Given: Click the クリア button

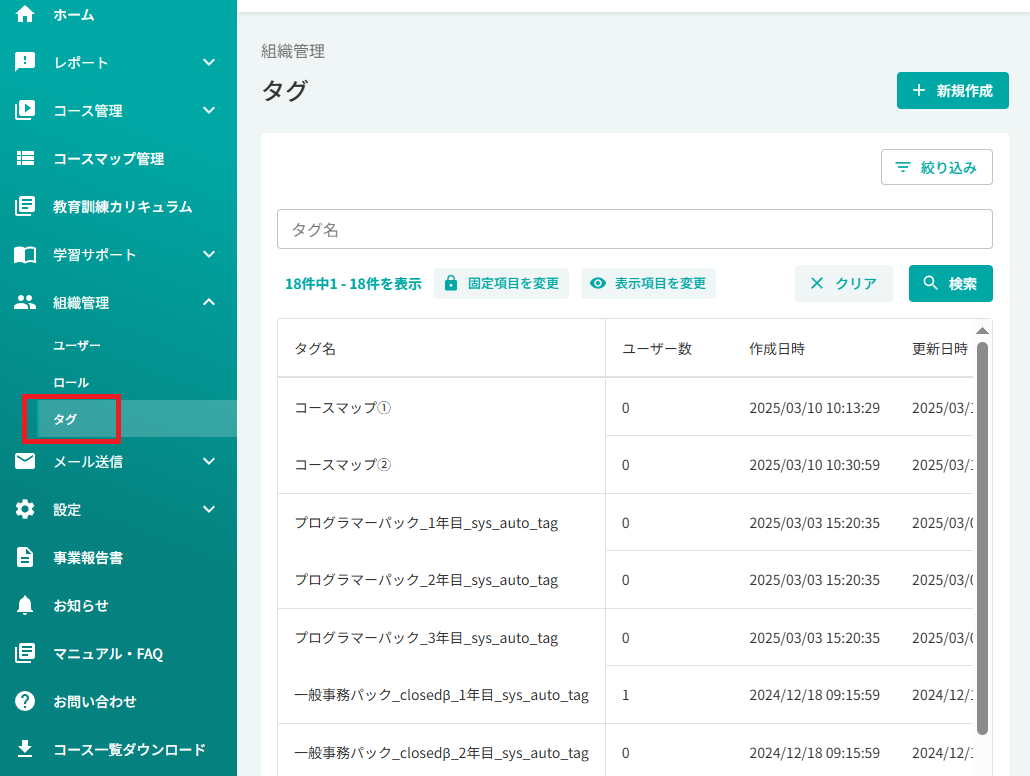Looking at the screenshot, I should 843,283.
